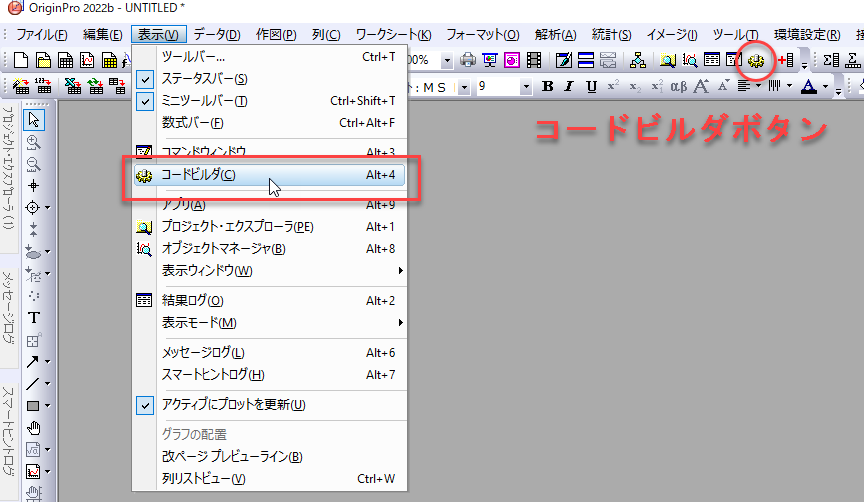Viewport: 864px width, 502px height.
Task: Choose 結果ログ(O) menu entry
Action: click(270, 300)
